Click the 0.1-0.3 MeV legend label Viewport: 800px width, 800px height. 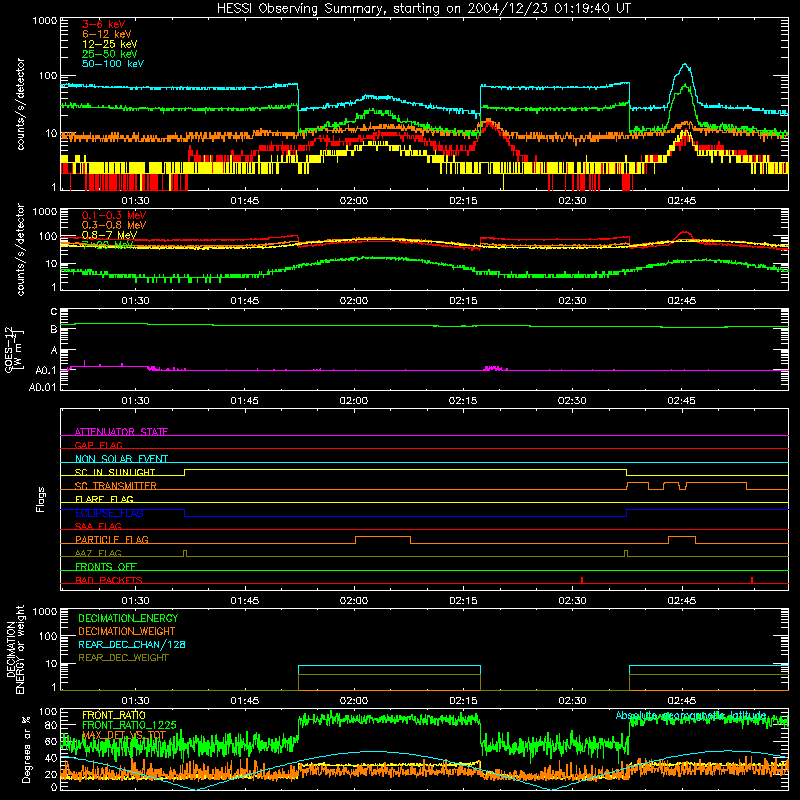(114, 215)
